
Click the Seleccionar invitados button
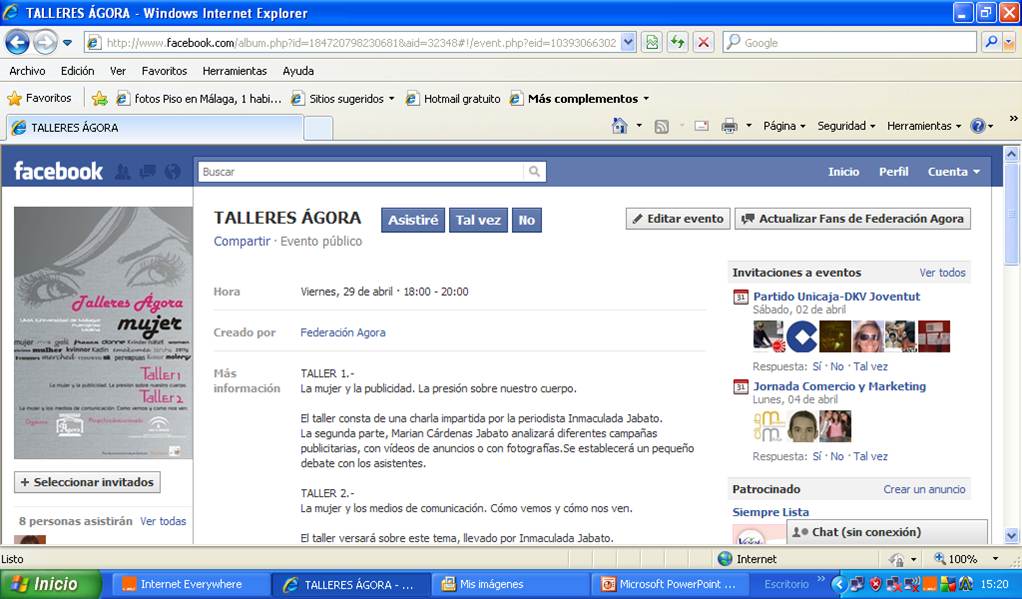(87, 482)
